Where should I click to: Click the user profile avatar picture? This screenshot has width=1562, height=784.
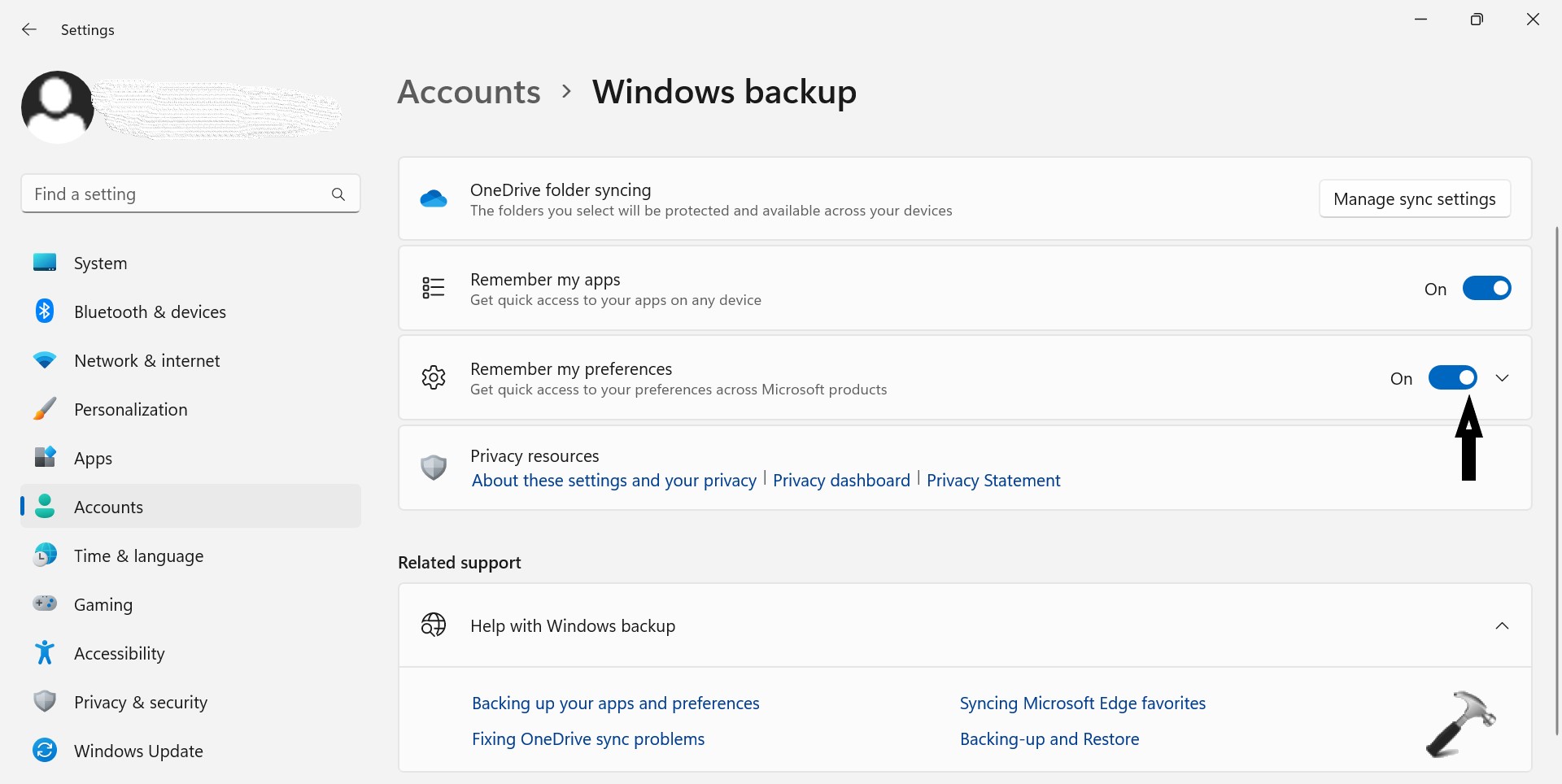[57, 107]
